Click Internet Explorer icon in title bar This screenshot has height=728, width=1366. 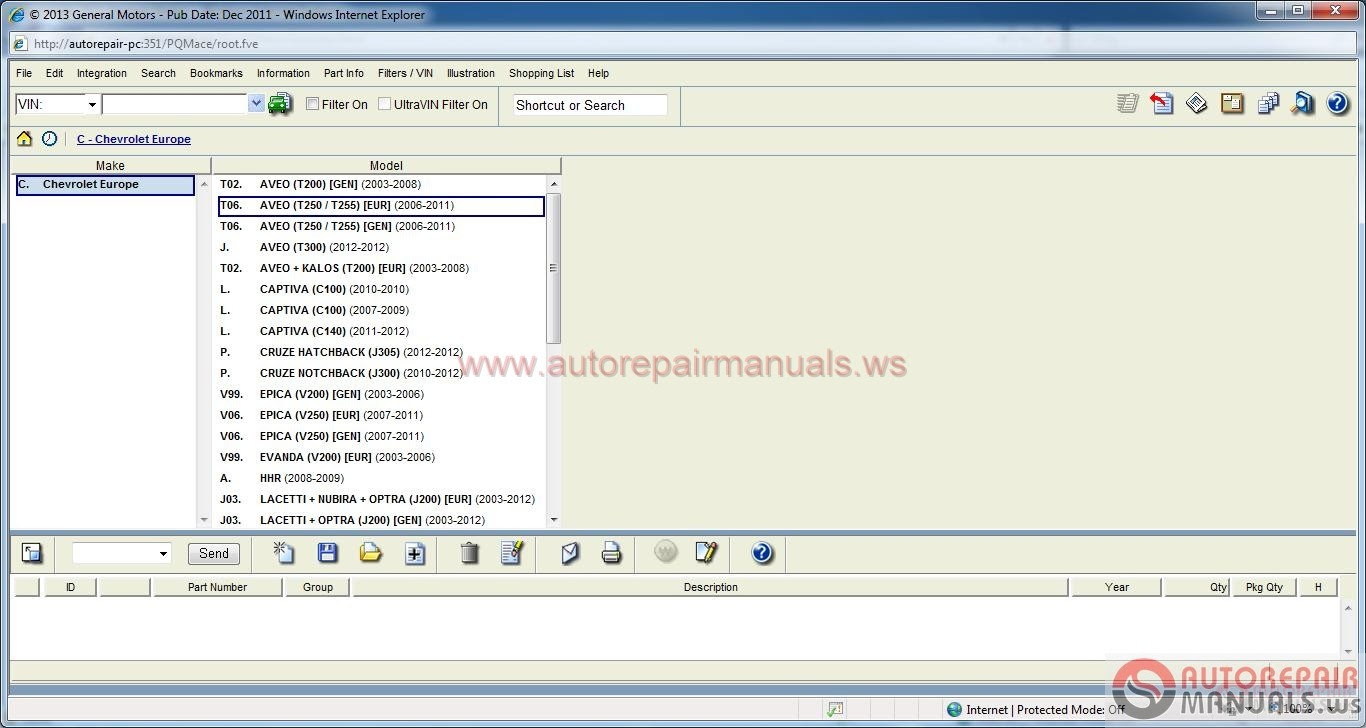(17, 14)
